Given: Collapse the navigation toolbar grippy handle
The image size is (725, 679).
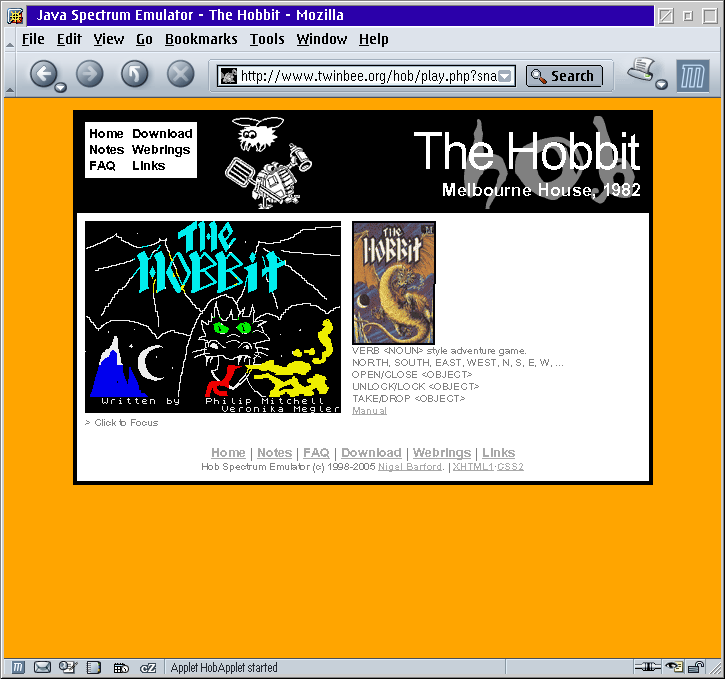Looking at the screenshot, I should tap(10, 74).
